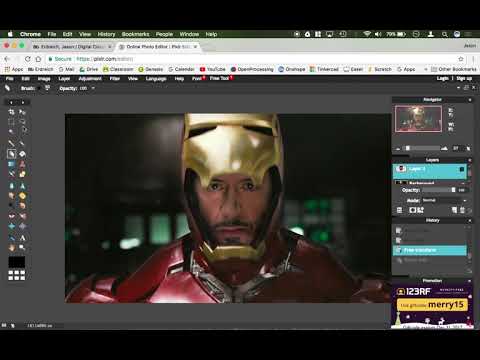Open Pixlr Image menu
The height and width of the screenshot is (360, 480).
point(44,79)
